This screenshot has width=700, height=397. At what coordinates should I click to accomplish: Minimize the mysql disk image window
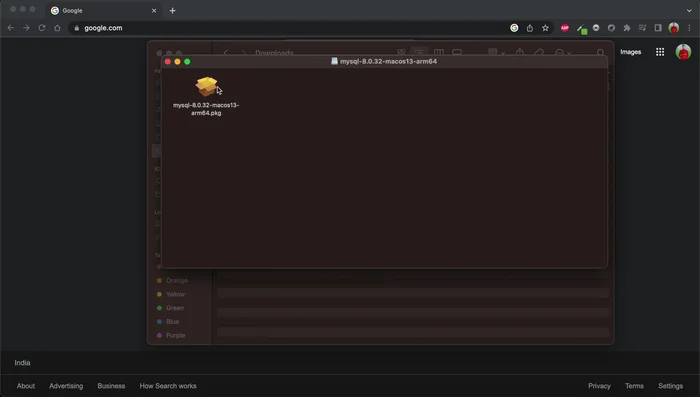click(178, 62)
